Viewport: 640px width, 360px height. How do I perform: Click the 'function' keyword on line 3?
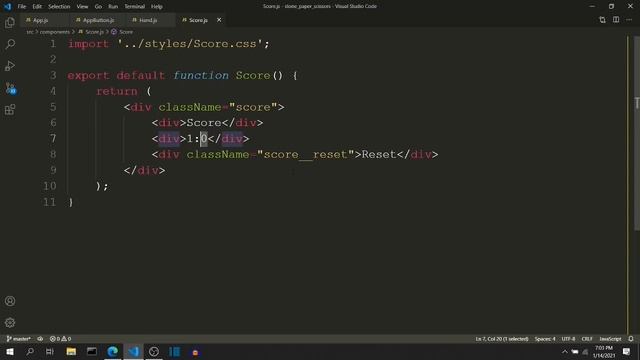point(201,76)
